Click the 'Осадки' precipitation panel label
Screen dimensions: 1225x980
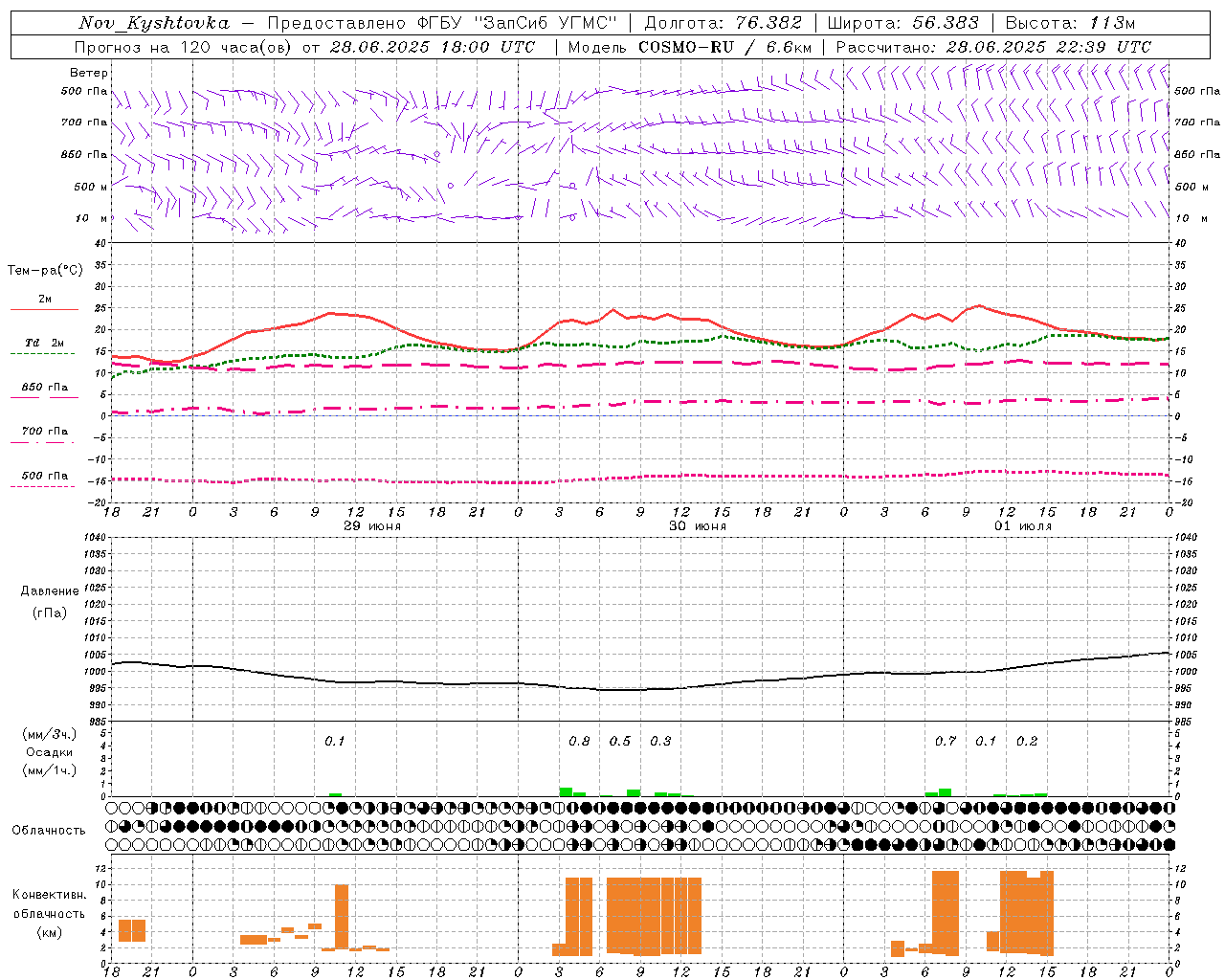[x=49, y=752]
